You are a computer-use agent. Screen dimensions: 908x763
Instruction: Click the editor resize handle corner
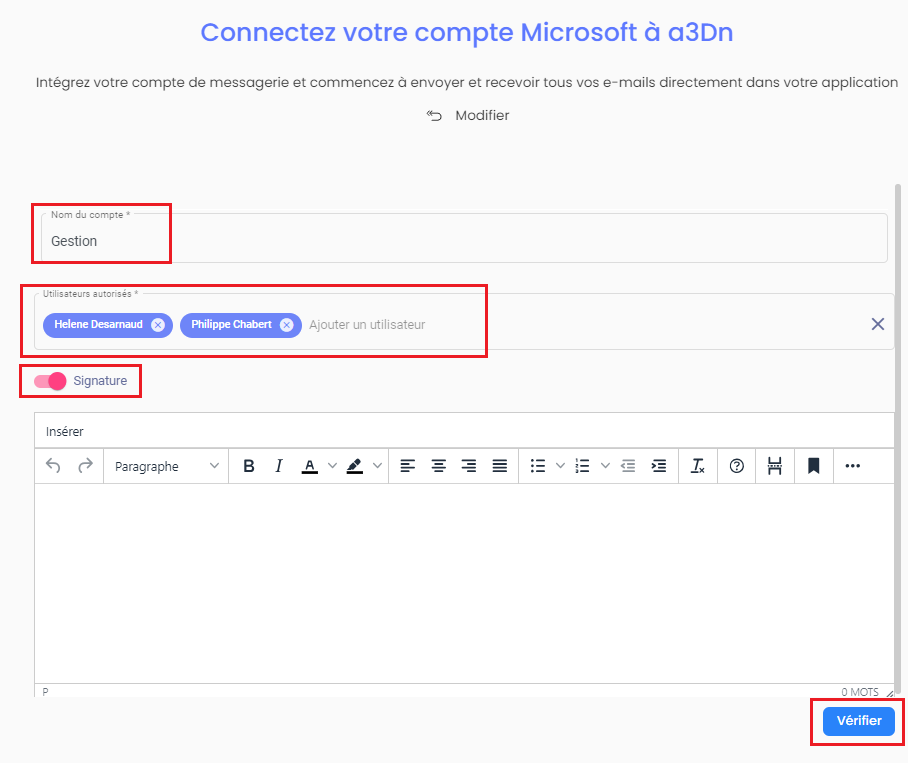tap(889, 693)
